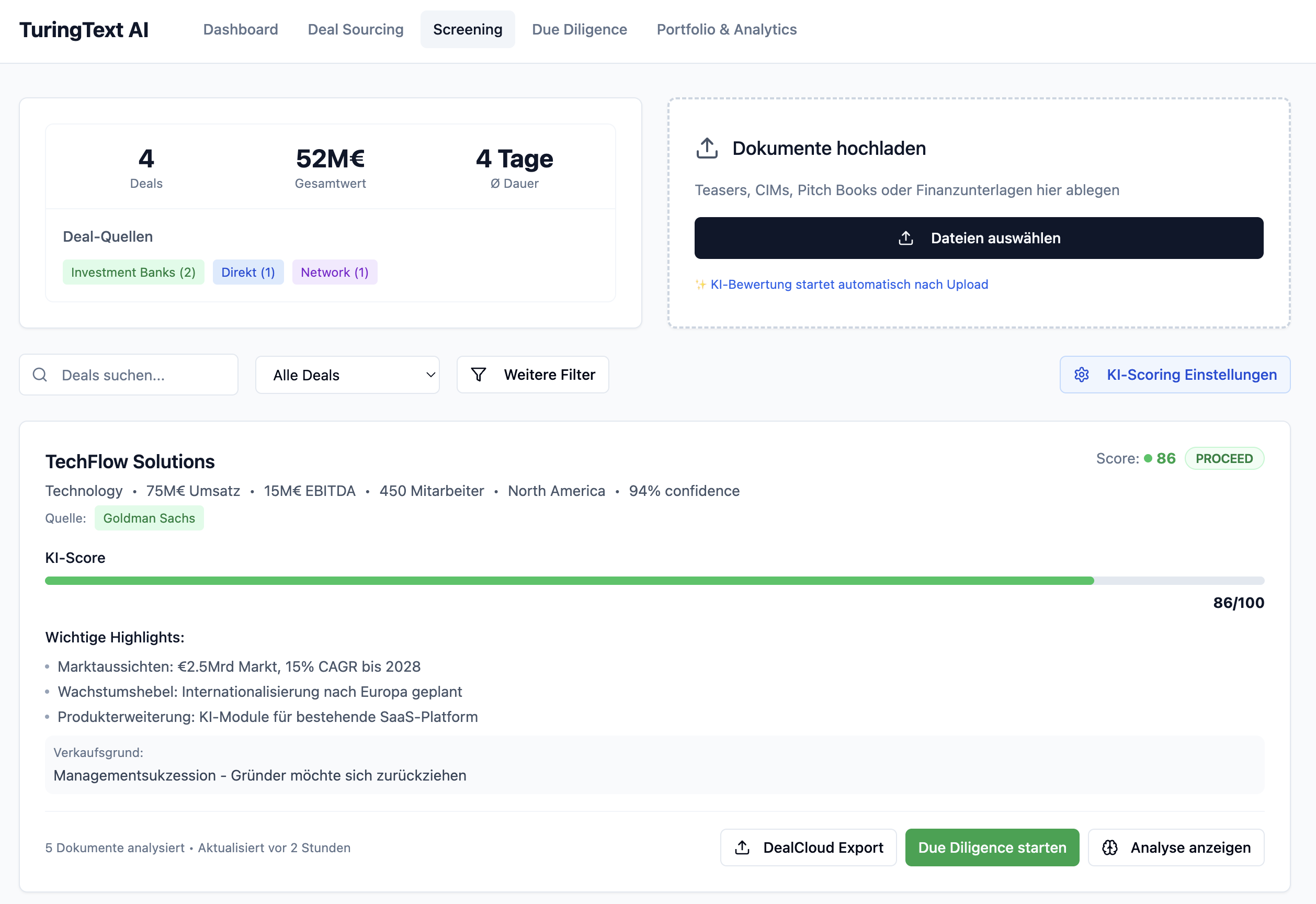Click the sparkle icon before KI-Bewertung text
The height and width of the screenshot is (904, 1316).
(x=700, y=285)
